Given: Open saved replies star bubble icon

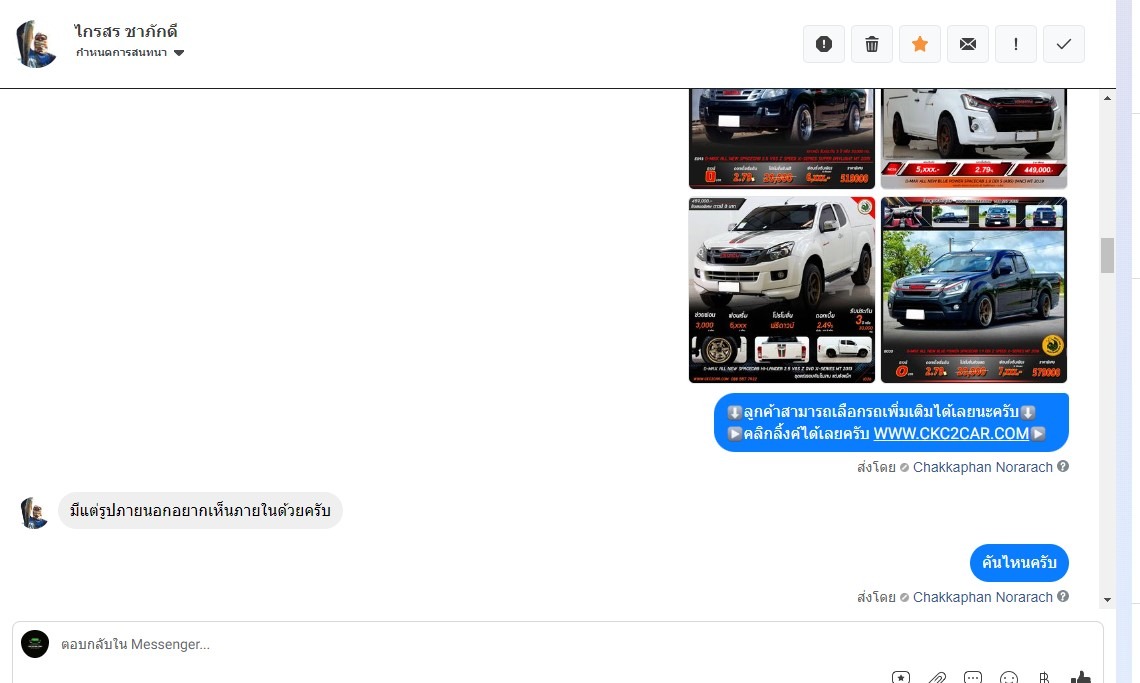Looking at the screenshot, I should (901, 677).
